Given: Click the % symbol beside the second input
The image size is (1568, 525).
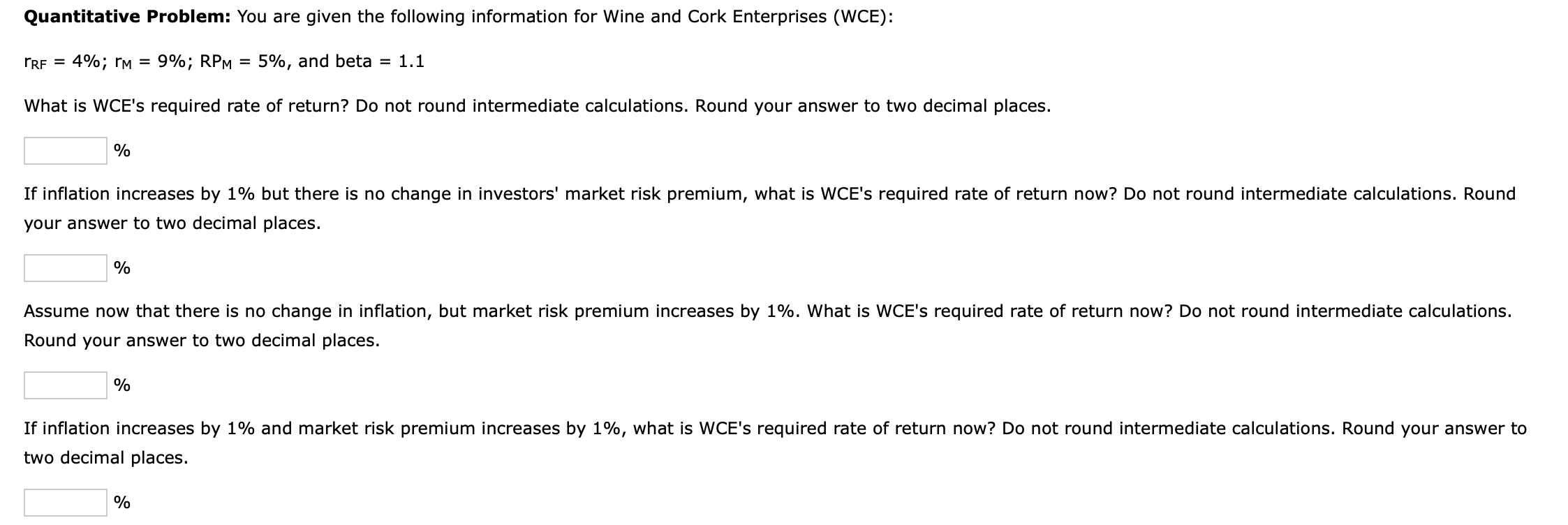Looking at the screenshot, I should click(121, 267).
